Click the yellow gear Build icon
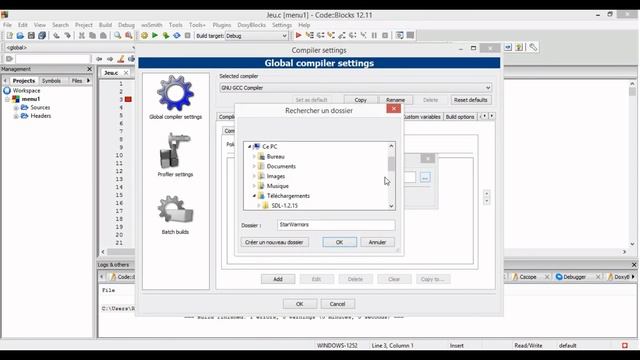 [144, 36]
